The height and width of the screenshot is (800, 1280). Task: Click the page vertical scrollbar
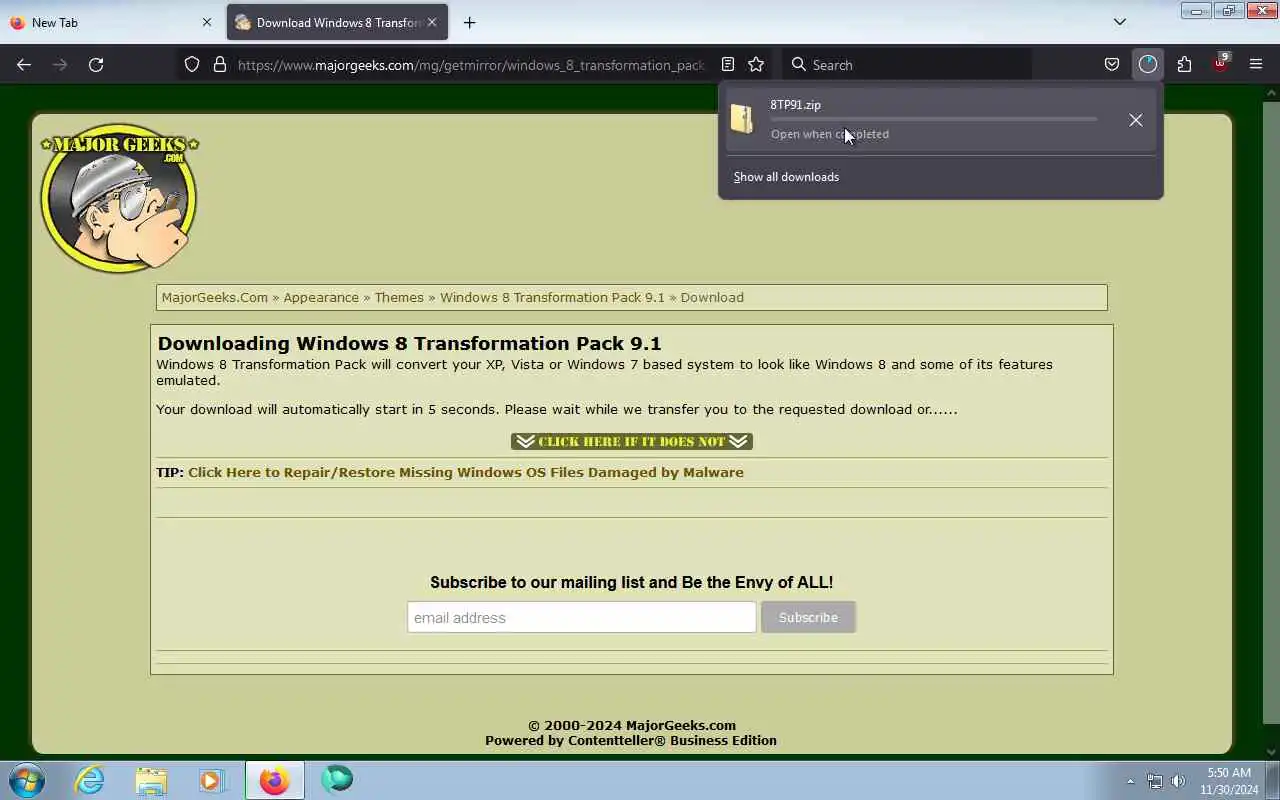point(1271,412)
